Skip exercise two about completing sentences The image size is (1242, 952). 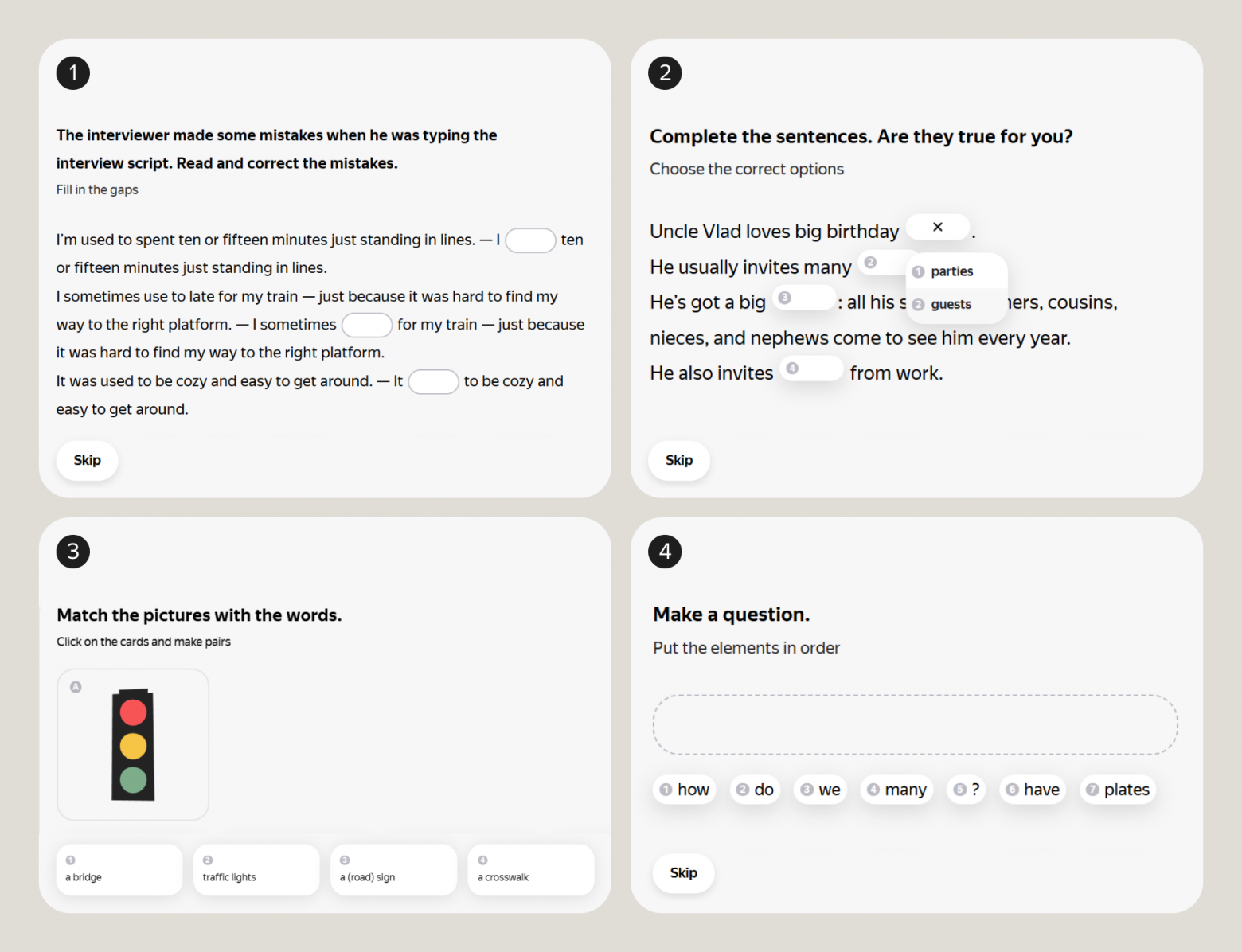[679, 460]
